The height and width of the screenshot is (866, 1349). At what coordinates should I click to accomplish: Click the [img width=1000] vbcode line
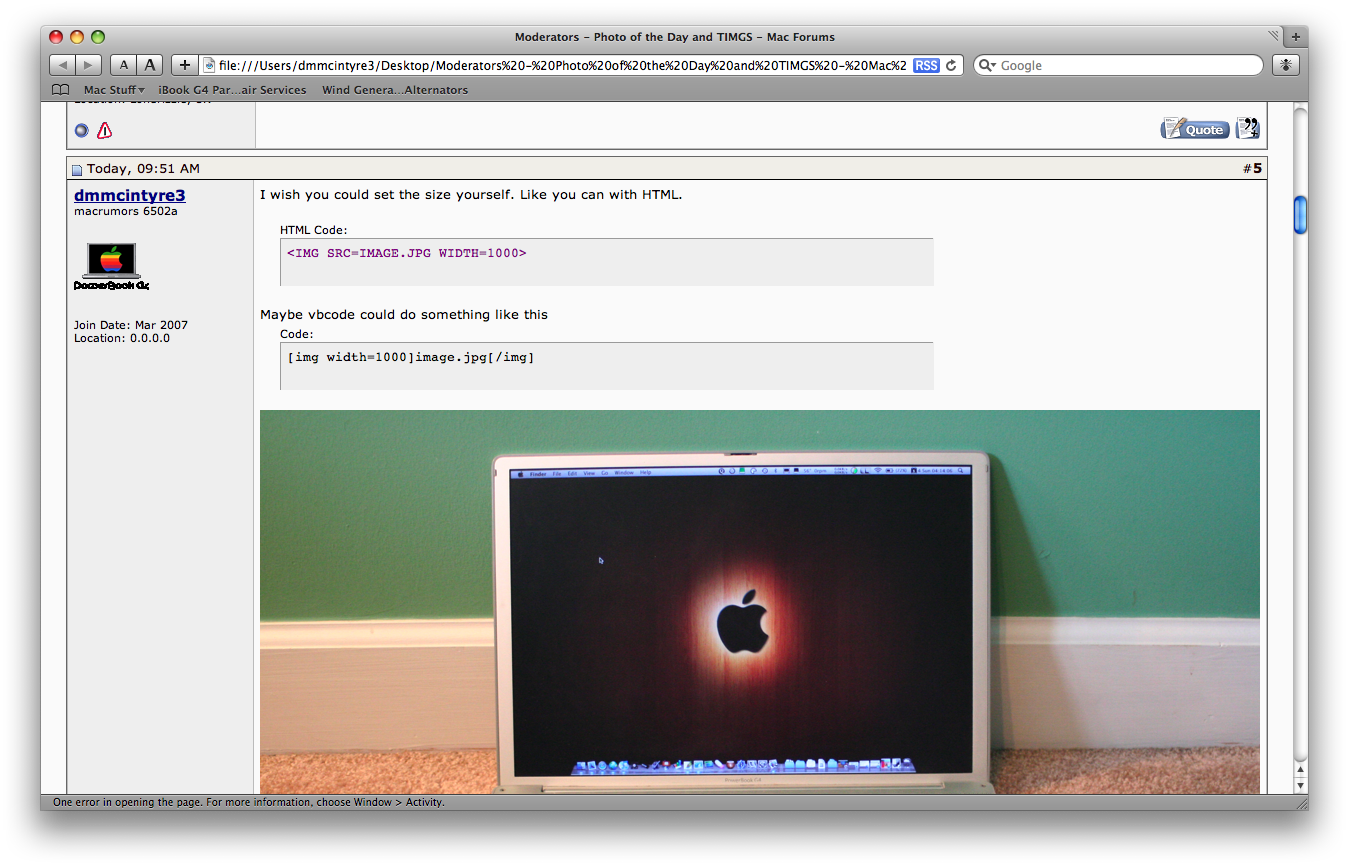(411, 357)
